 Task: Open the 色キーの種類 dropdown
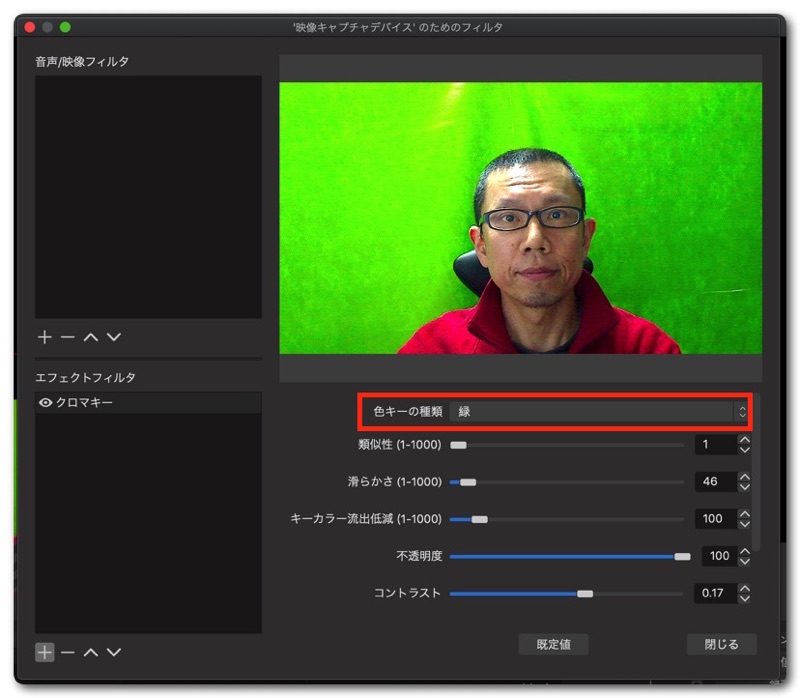[598, 411]
